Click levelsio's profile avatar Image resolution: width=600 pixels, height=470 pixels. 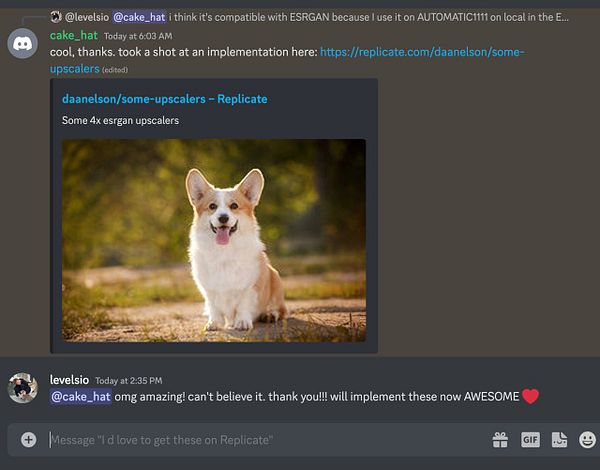click(x=23, y=388)
